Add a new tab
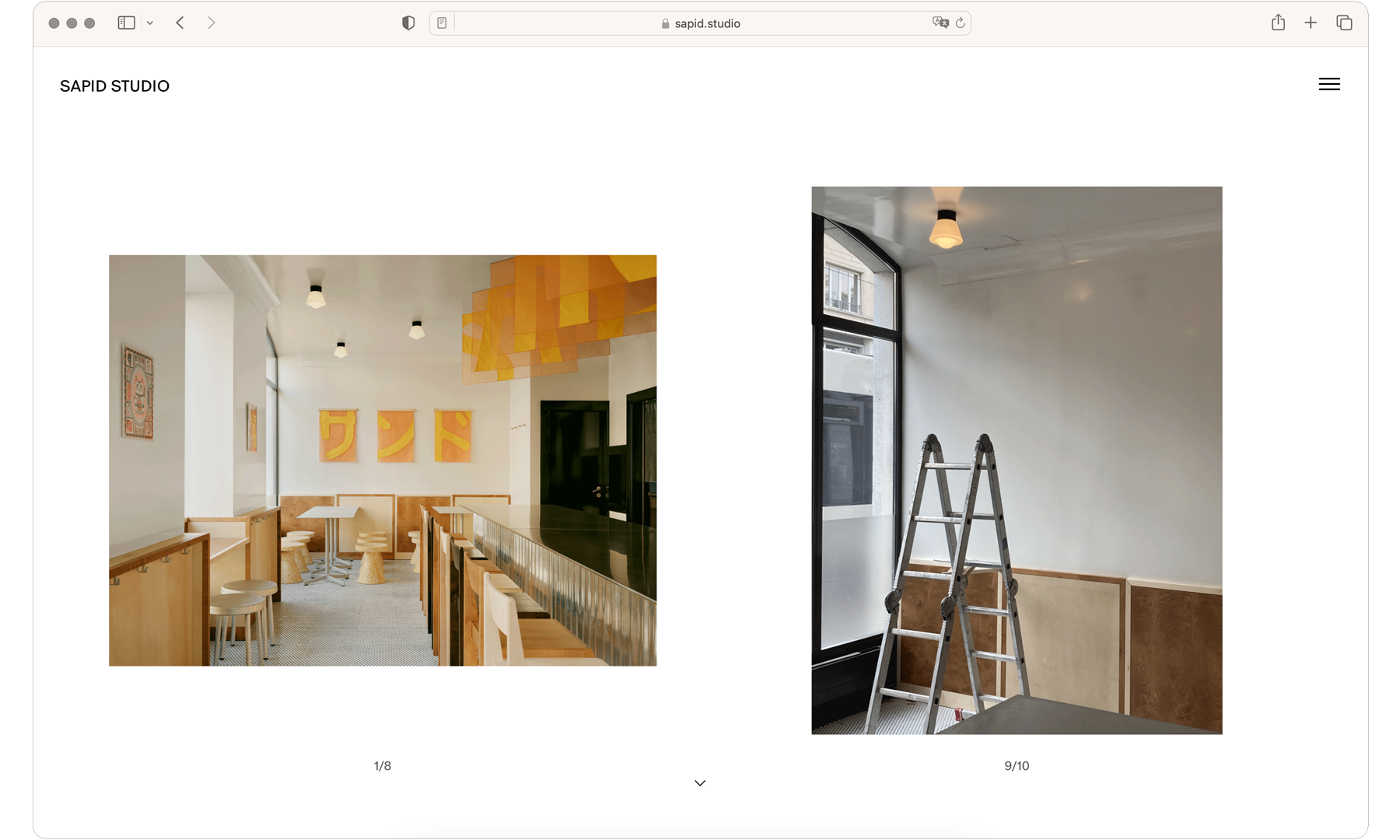Image resolution: width=1400 pixels, height=840 pixels. (1311, 23)
